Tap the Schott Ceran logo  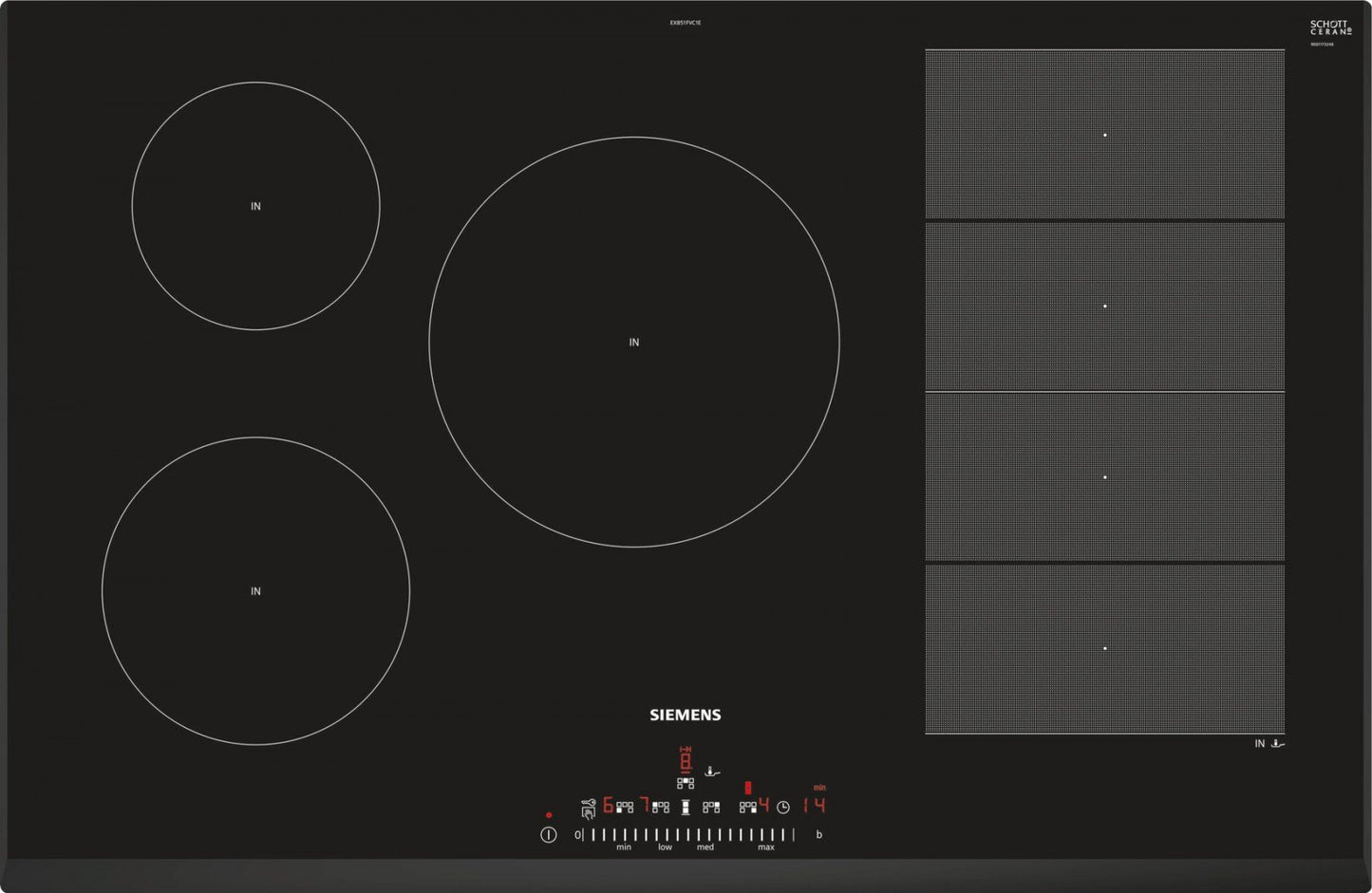[x=1329, y=28]
